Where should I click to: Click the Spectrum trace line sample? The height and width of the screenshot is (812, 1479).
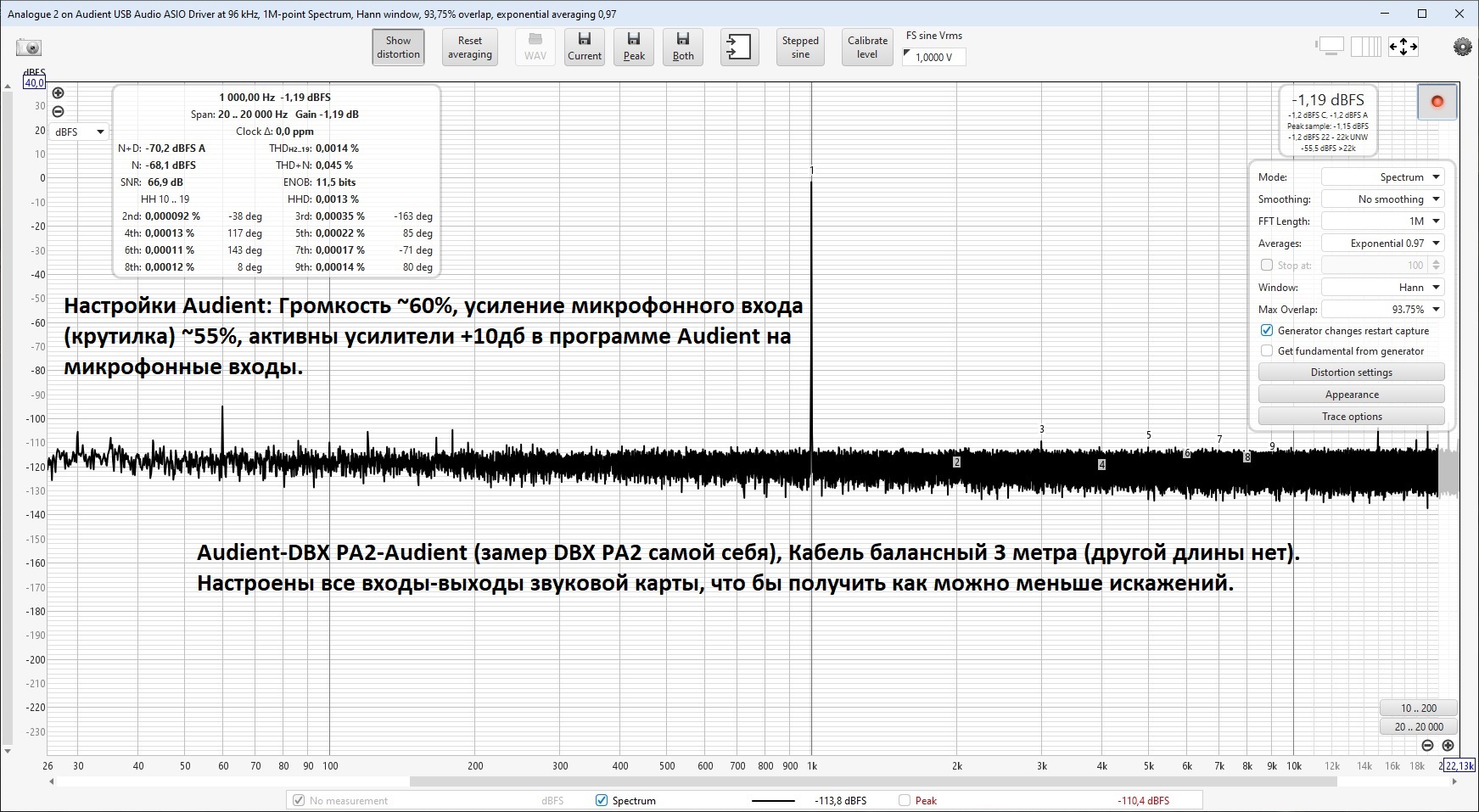point(773,800)
